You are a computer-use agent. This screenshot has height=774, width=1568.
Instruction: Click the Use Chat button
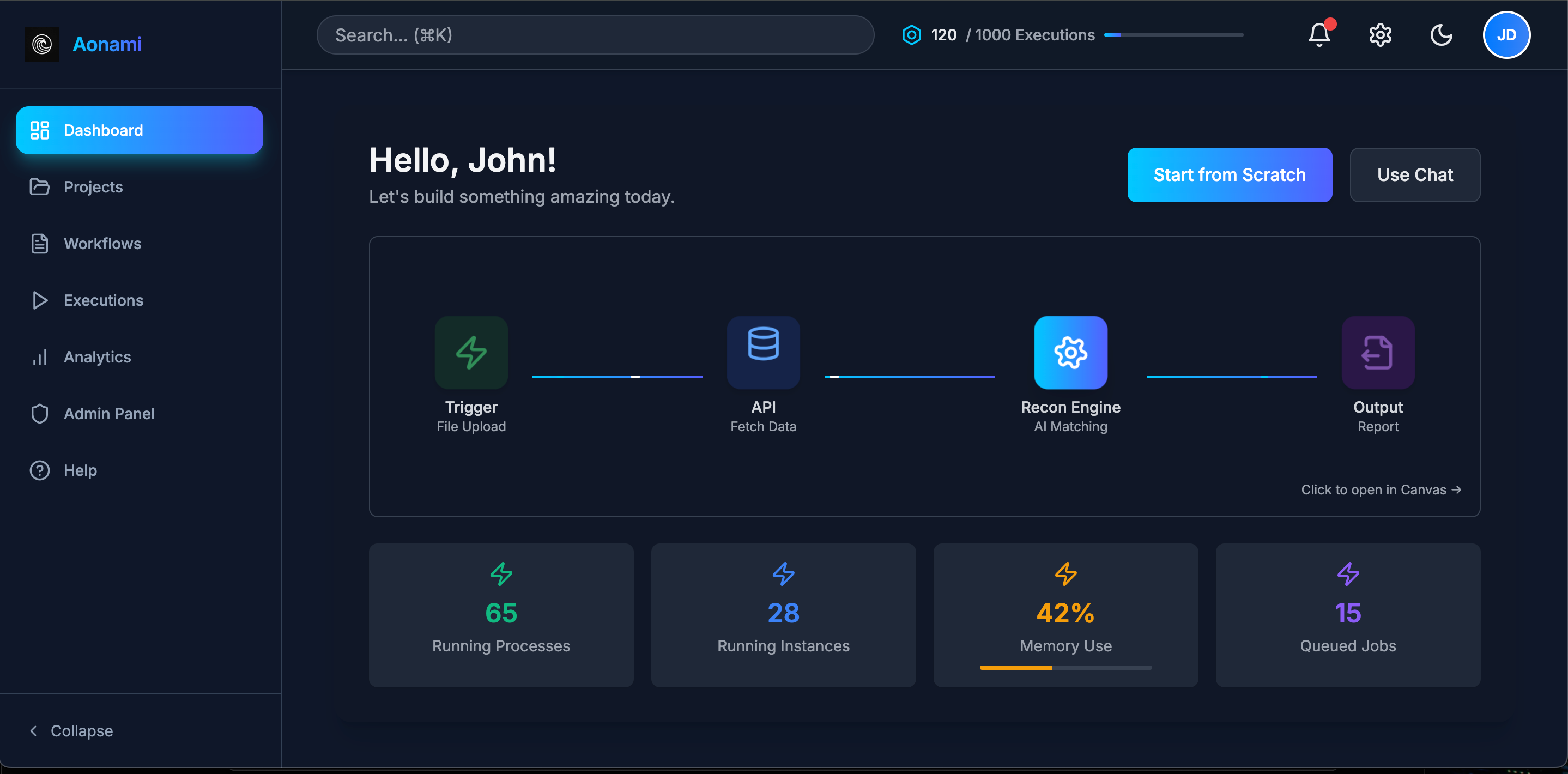pos(1415,175)
